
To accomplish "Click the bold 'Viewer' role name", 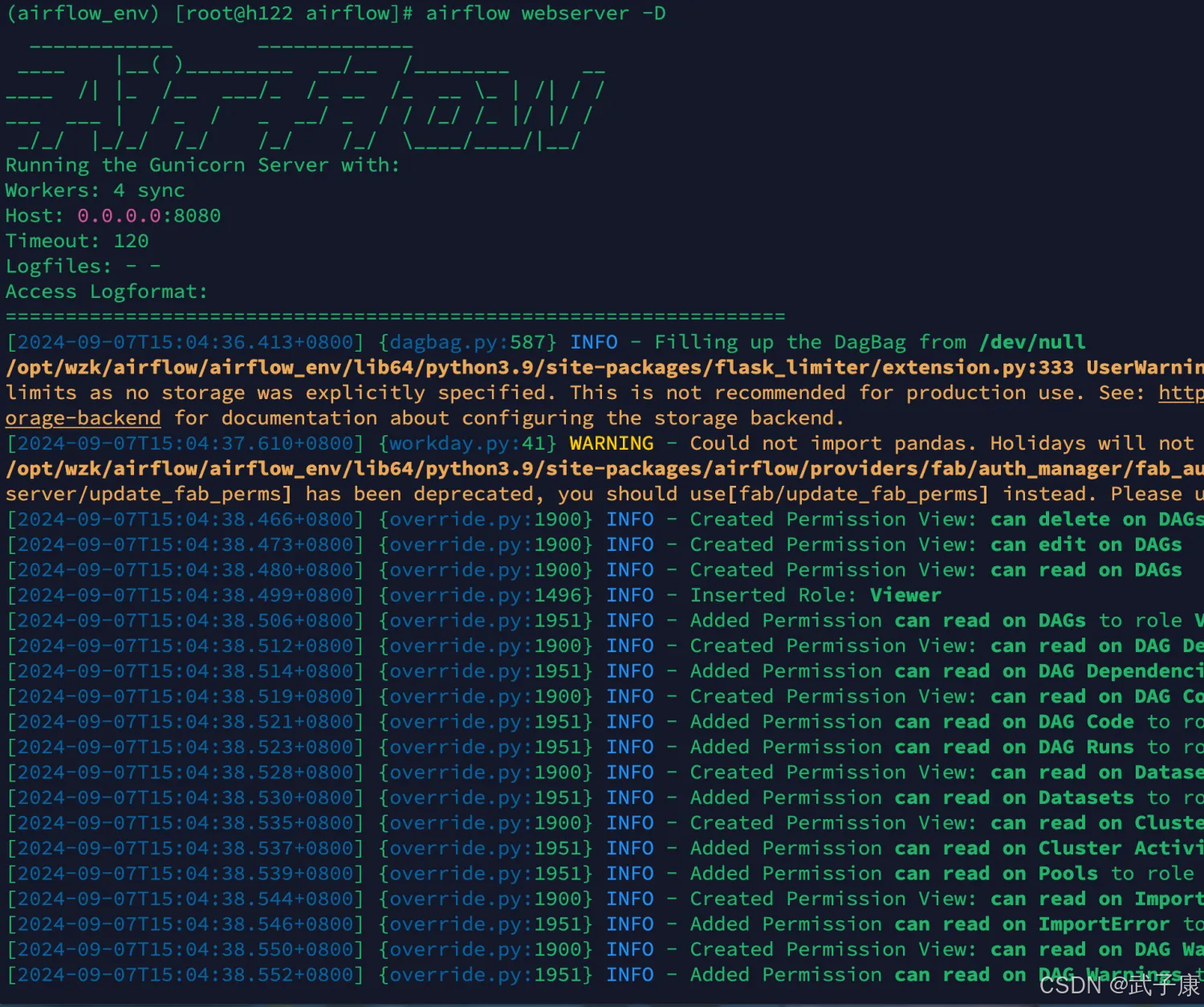I will click(905, 596).
